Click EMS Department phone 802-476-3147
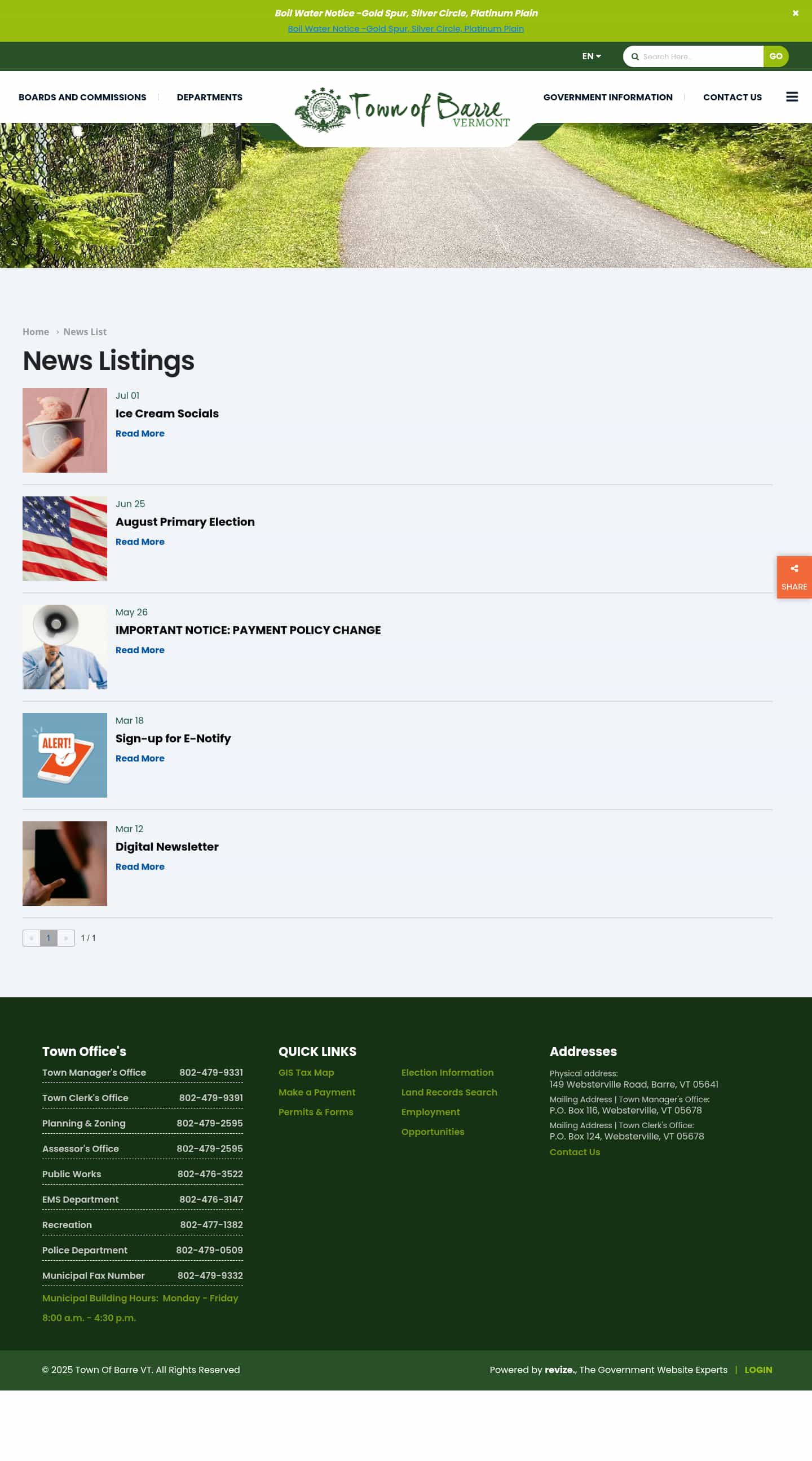The height and width of the screenshot is (1461, 812). pyautogui.click(x=211, y=1199)
